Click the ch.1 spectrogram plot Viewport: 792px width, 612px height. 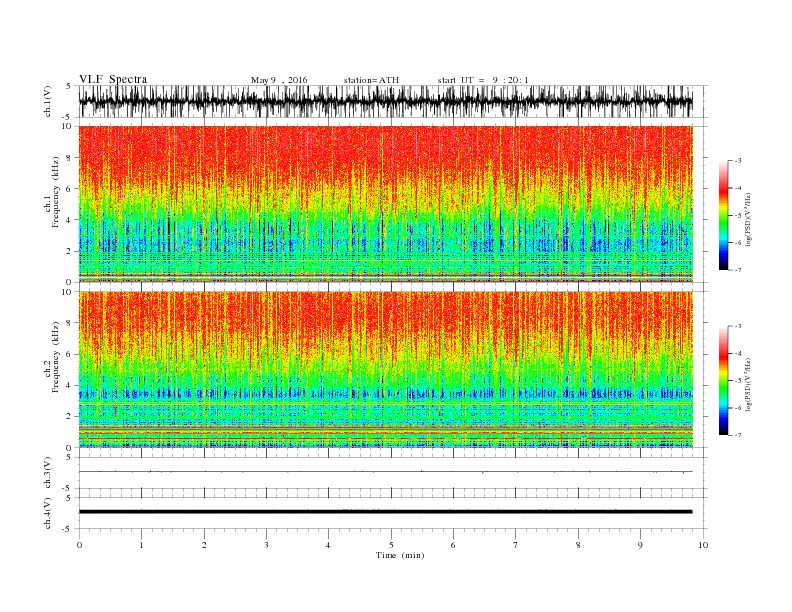[x=386, y=204]
